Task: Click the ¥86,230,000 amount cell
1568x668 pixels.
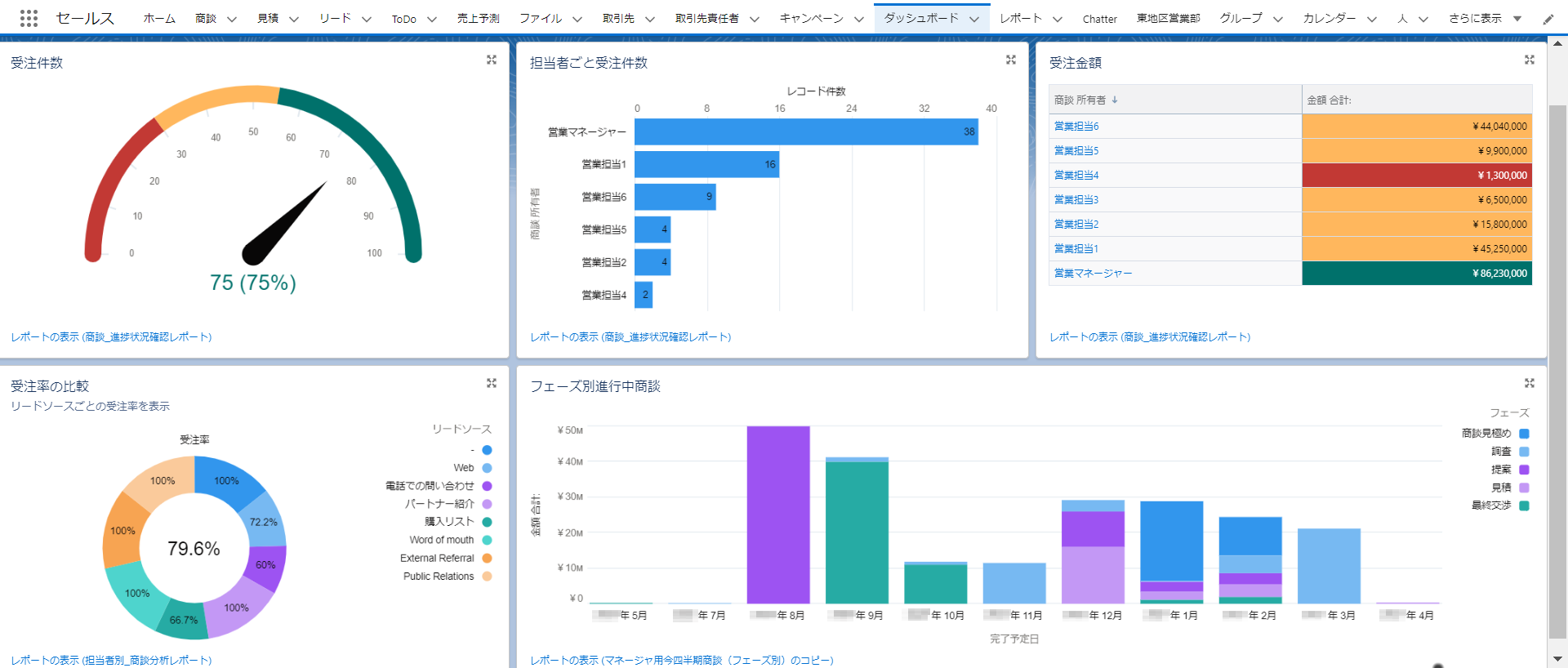Action: click(x=1417, y=273)
